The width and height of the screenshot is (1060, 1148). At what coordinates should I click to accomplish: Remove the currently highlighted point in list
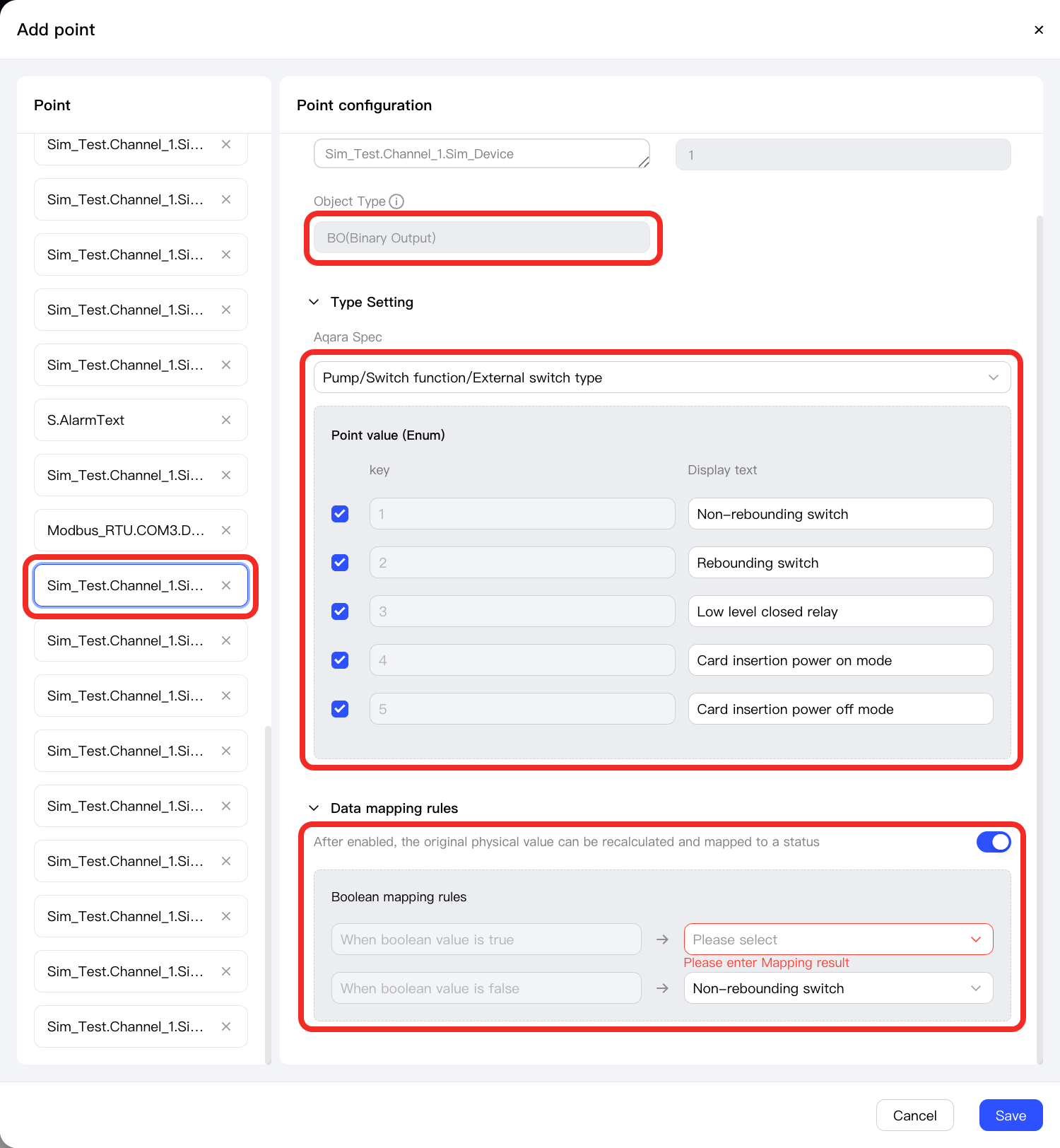pyautogui.click(x=226, y=585)
